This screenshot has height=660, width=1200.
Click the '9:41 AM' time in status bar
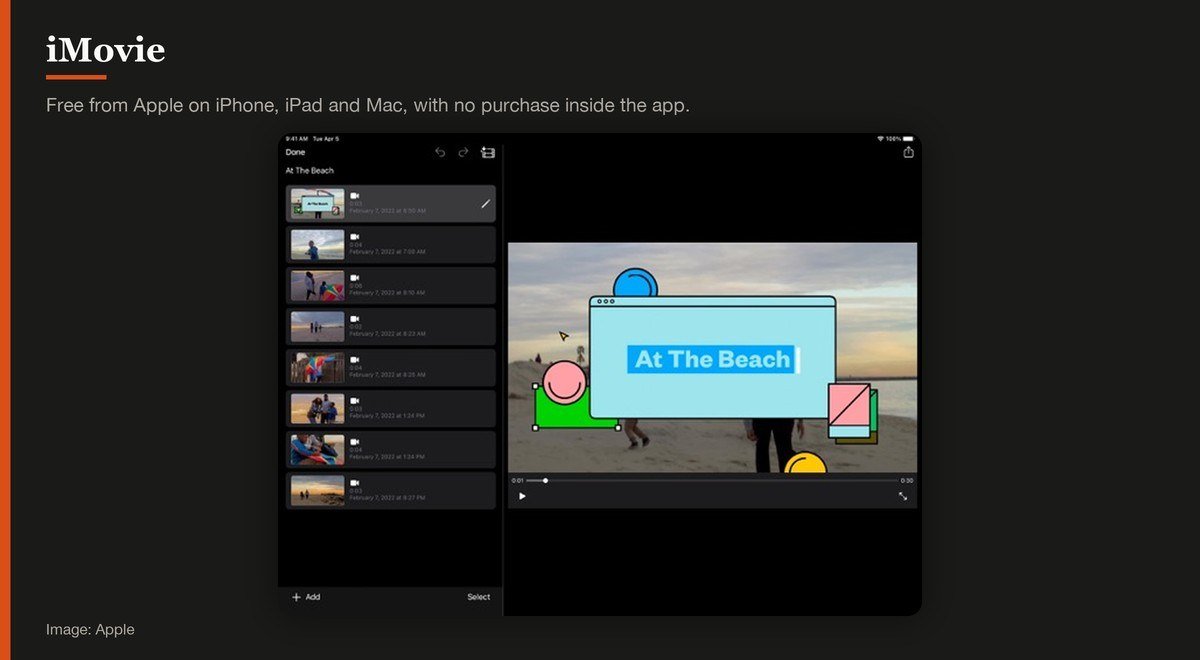pos(296,138)
